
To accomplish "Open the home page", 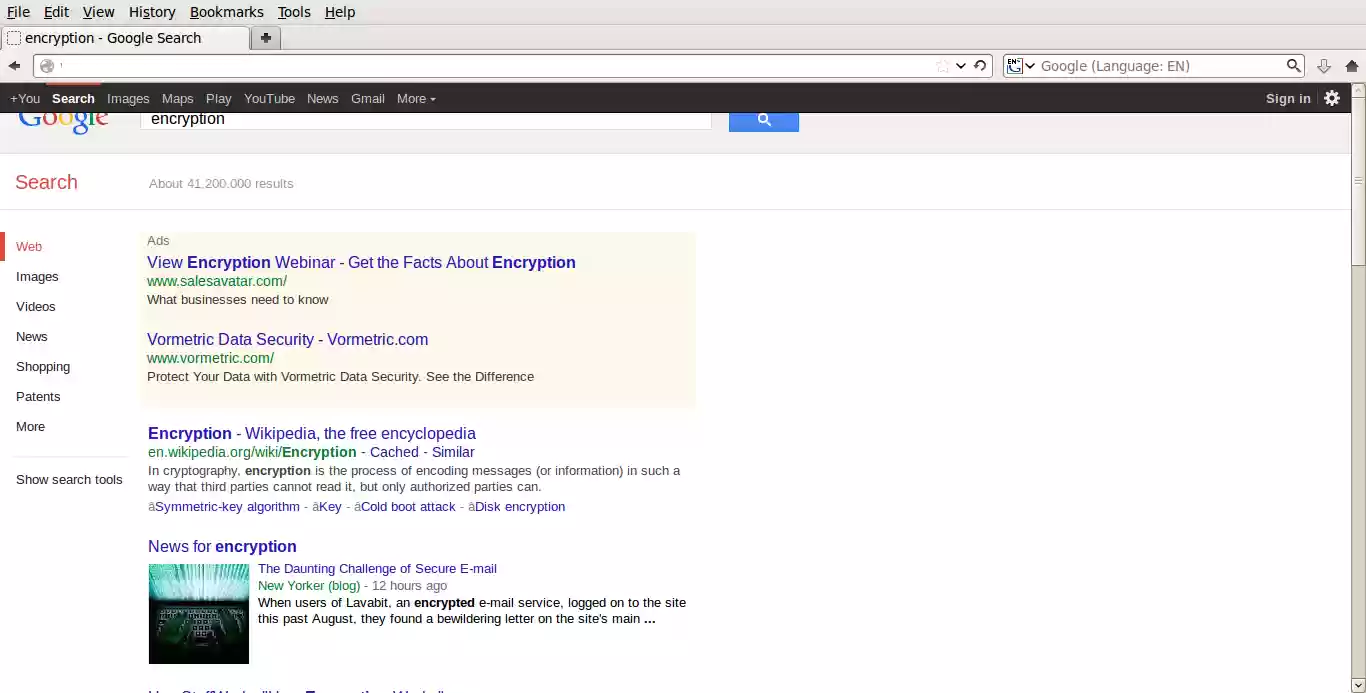I will tap(1354, 65).
